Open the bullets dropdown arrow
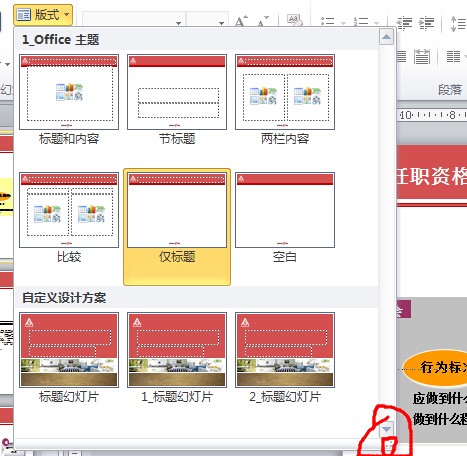This screenshot has width=467, height=456. [343, 23]
